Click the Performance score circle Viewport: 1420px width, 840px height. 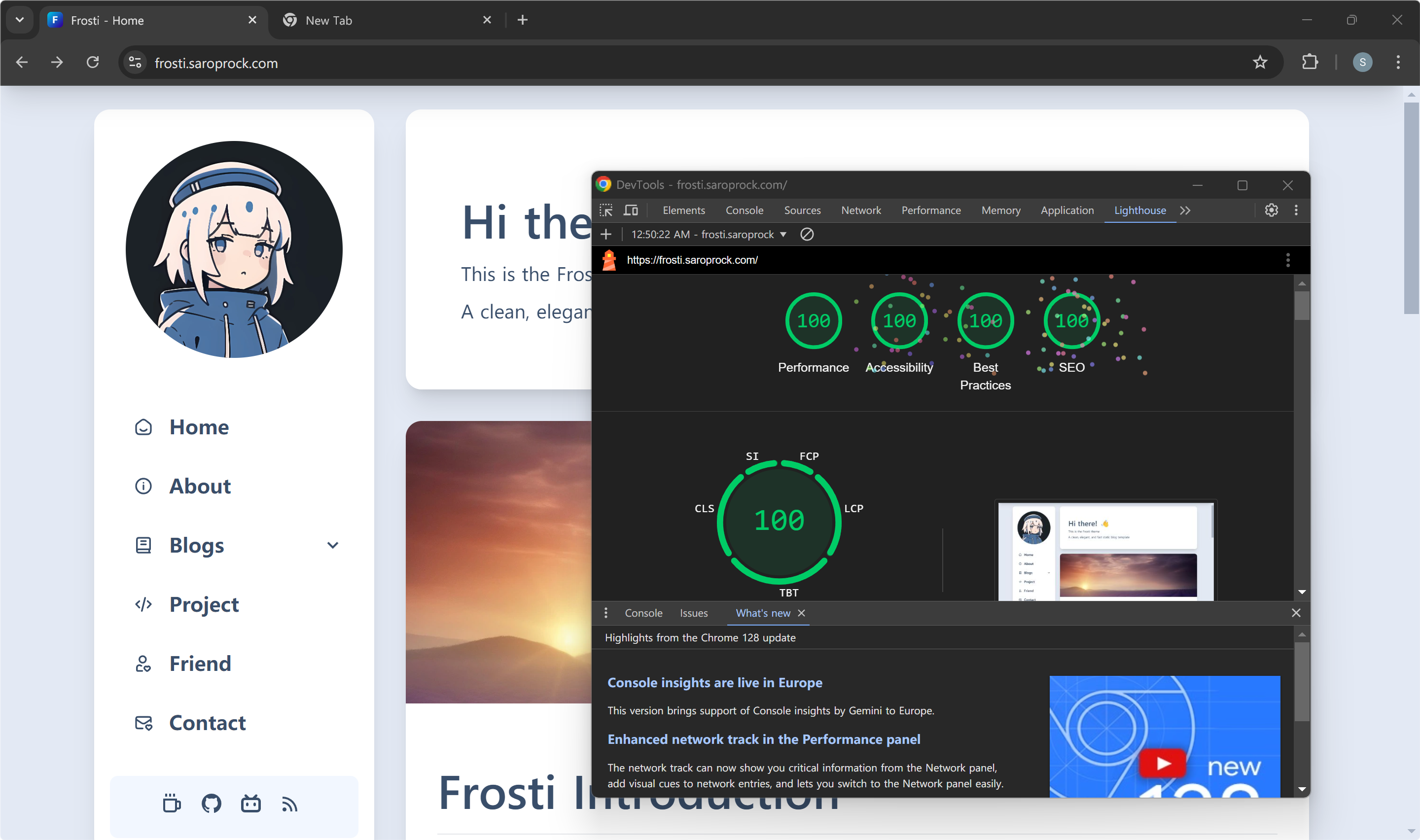tap(813, 320)
